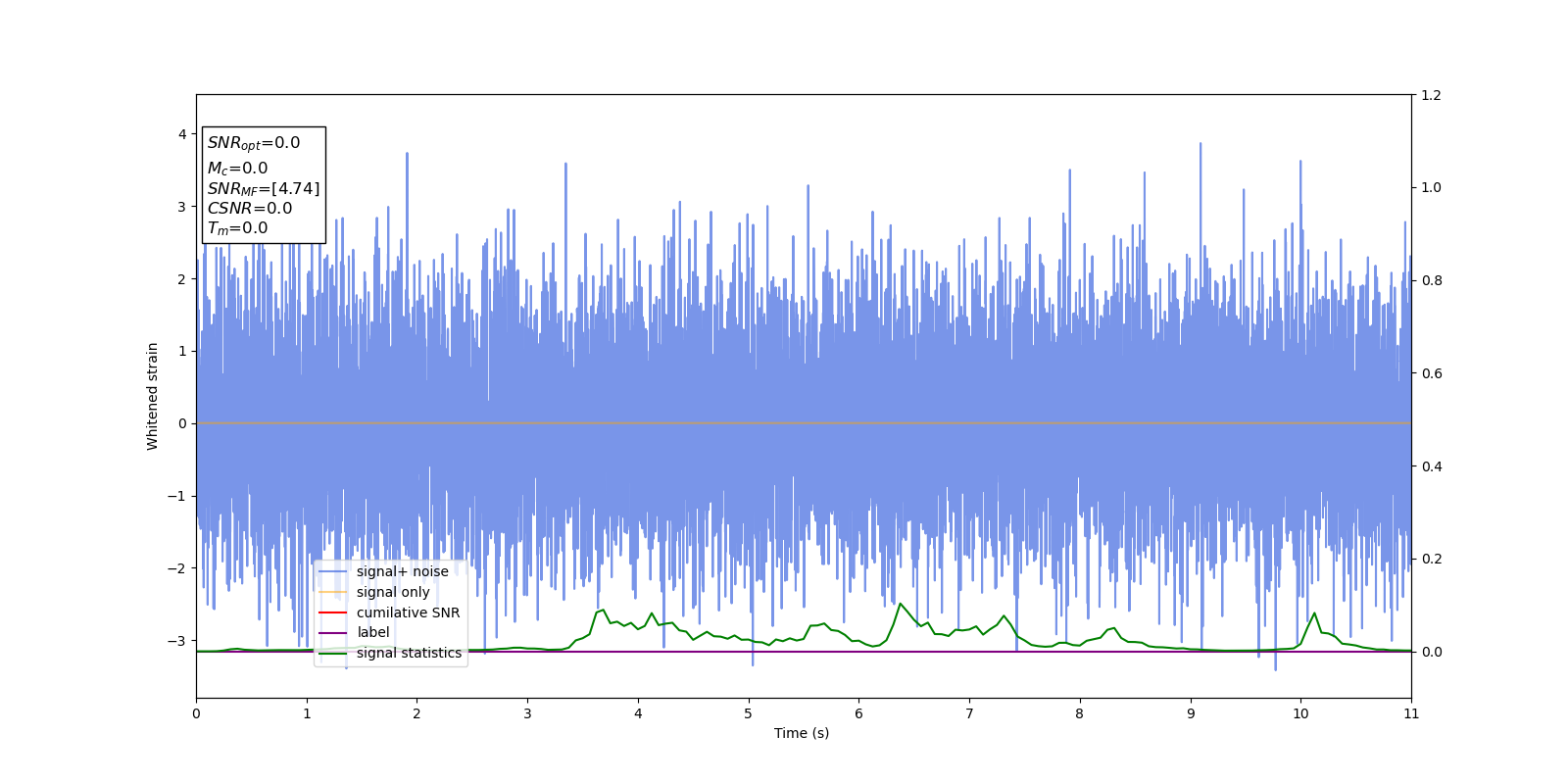The width and height of the screenshot is (1568, 784).
Task: Click the red cumilative SNR legend line
Action: tap(333, 612)
